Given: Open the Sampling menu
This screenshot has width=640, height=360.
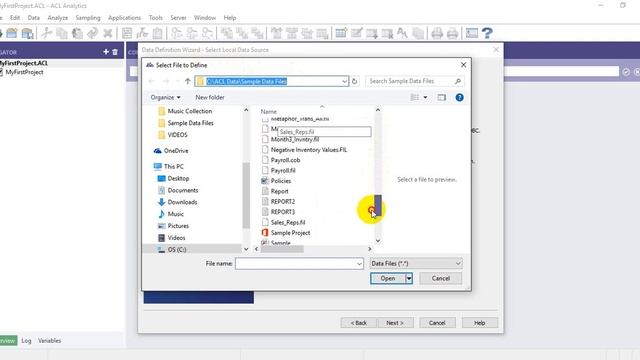Looking at the screenshot, I should pos(88,18).
